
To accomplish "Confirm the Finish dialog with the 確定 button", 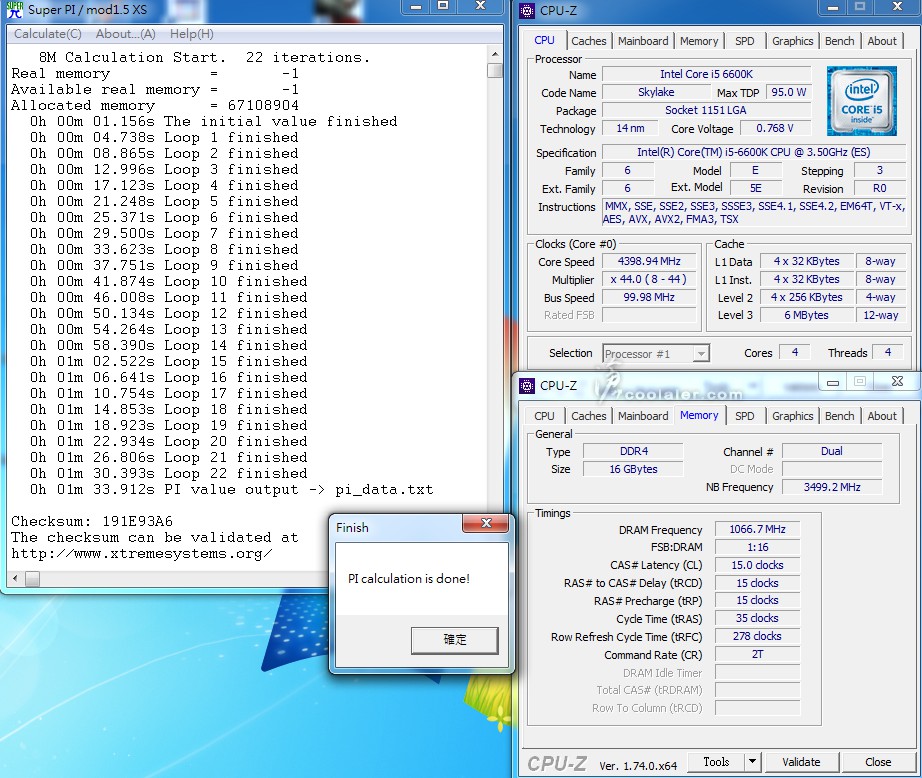I will 455,640.
